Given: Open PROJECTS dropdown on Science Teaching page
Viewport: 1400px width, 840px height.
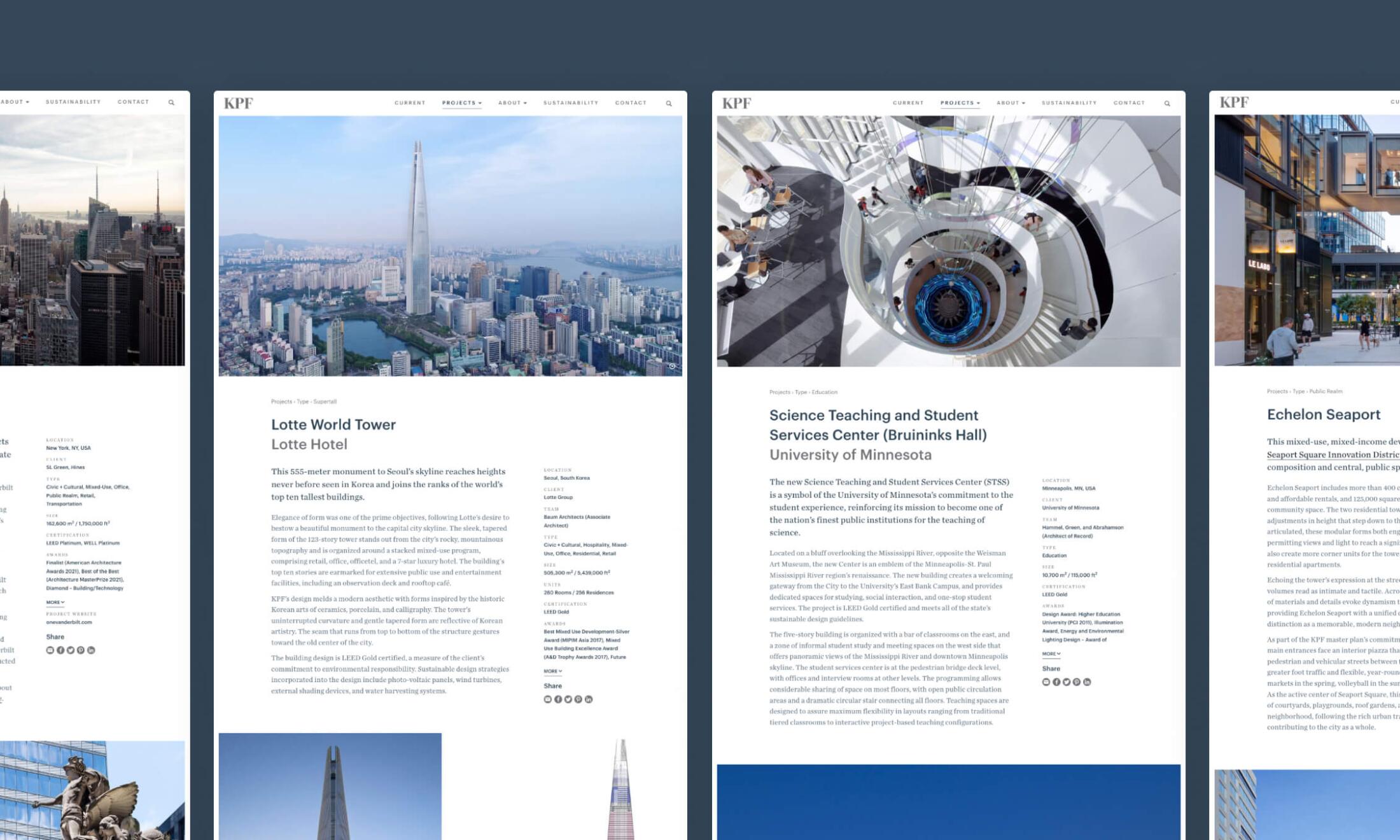Looking at the screenshot, I should (x=960, y=103).
